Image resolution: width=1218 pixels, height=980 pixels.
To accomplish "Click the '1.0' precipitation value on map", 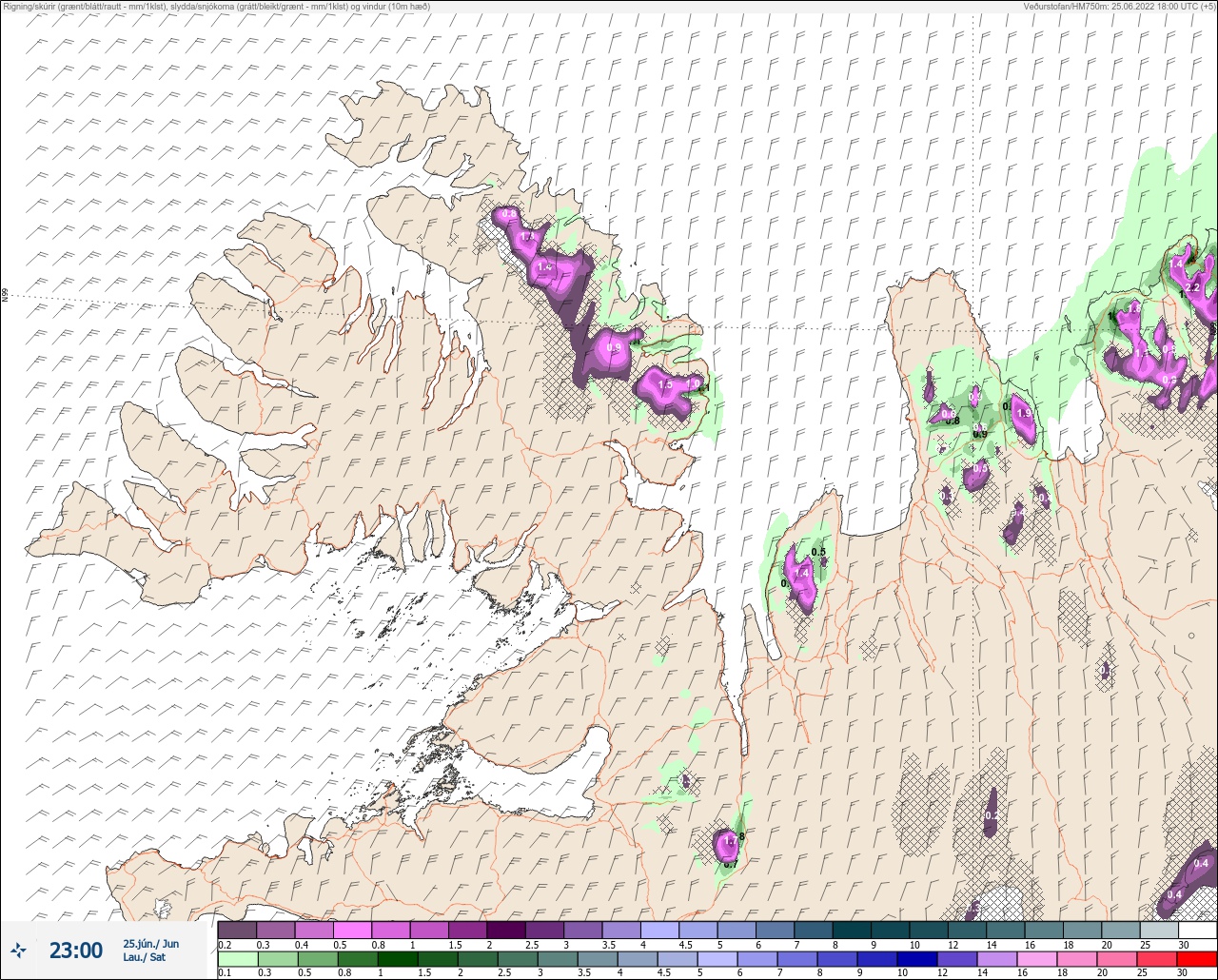I will point(693,384).
